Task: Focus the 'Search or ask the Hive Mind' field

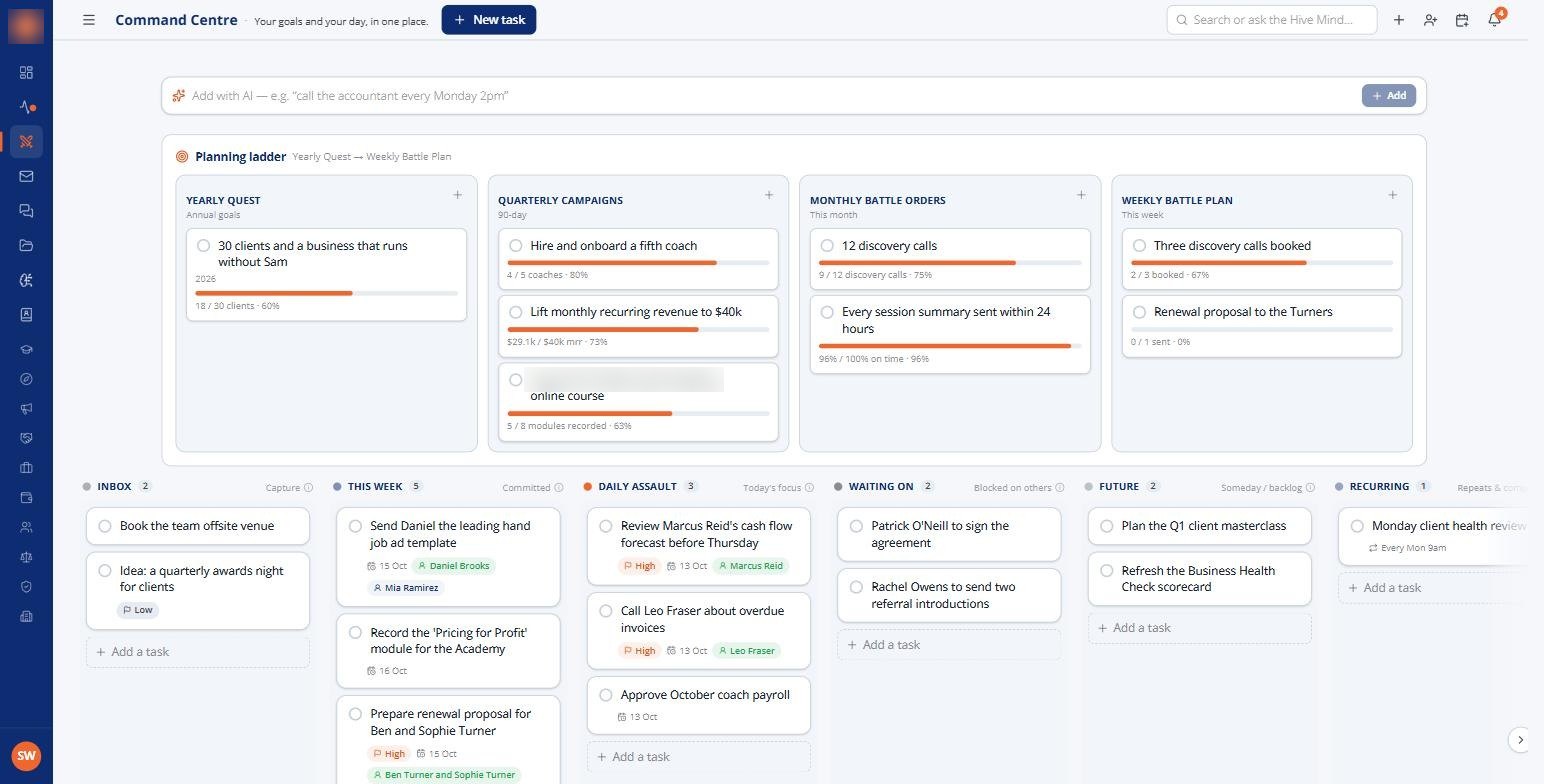Action: pos(1272,20)
